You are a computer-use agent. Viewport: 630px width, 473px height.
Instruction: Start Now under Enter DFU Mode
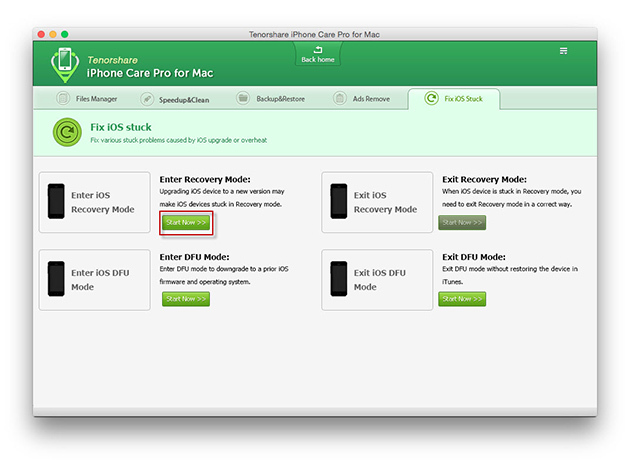click(186, 299)
